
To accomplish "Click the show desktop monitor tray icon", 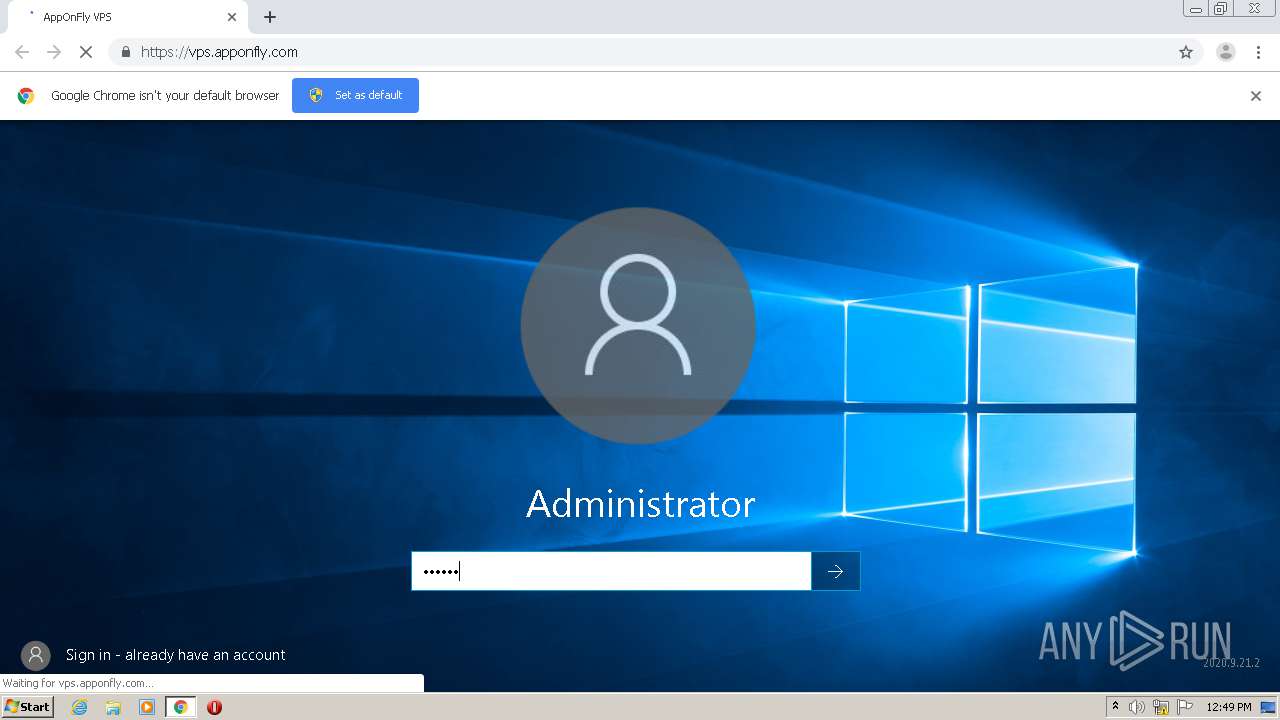I will pos(1268,707).
